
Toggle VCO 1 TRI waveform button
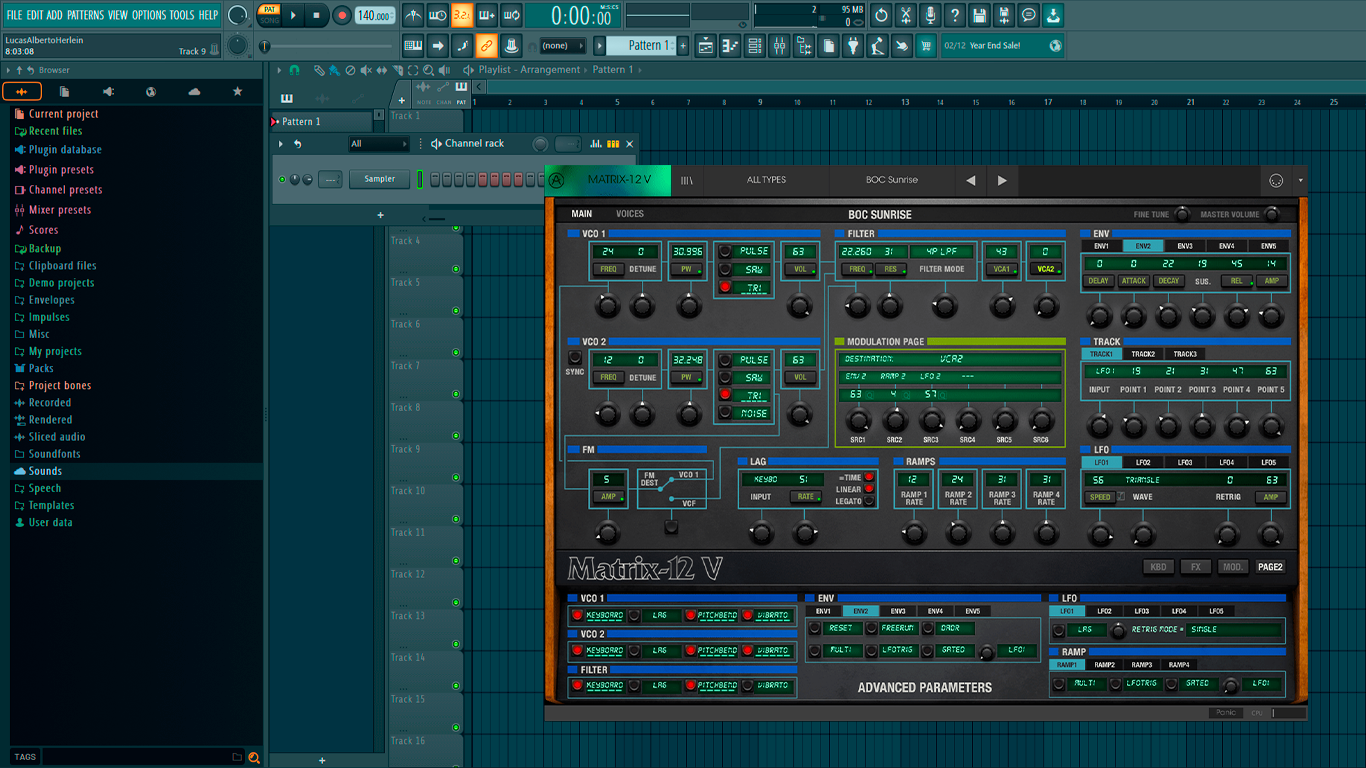(725, 288)
